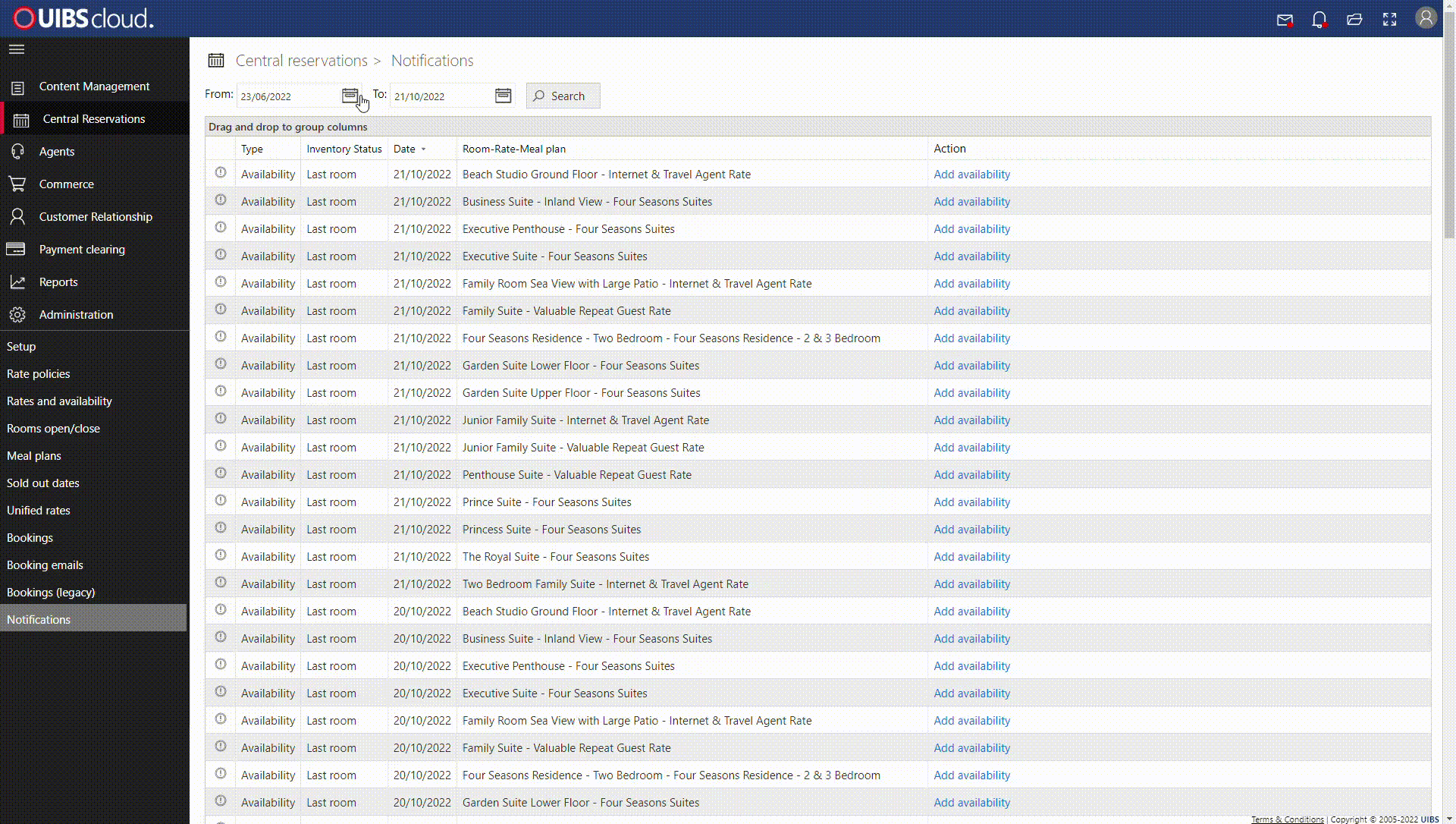
Task: Click the Search button
Action: click(563, 96)
